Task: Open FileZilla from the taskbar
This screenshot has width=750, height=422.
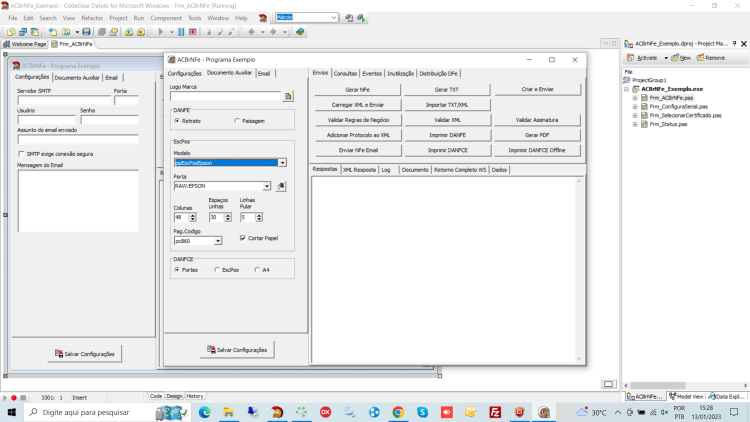Action: (x=495, y=412)
